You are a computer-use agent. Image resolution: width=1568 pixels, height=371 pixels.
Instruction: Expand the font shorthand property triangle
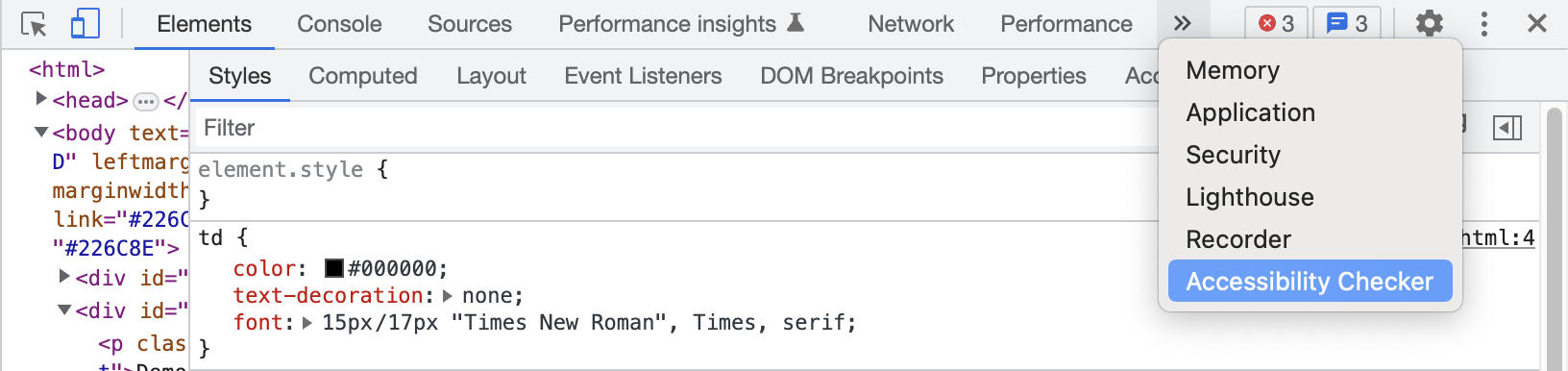pyautogui.click(x=307, y=323)
